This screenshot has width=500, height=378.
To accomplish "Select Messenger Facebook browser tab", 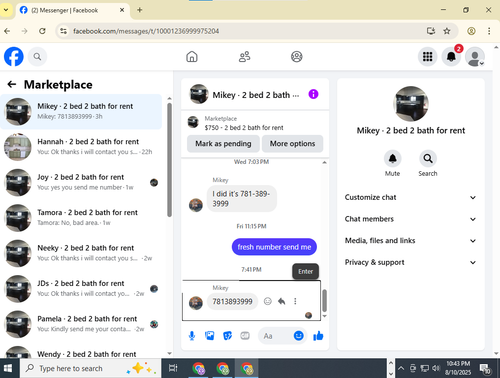I will click(x=72, y=10).
